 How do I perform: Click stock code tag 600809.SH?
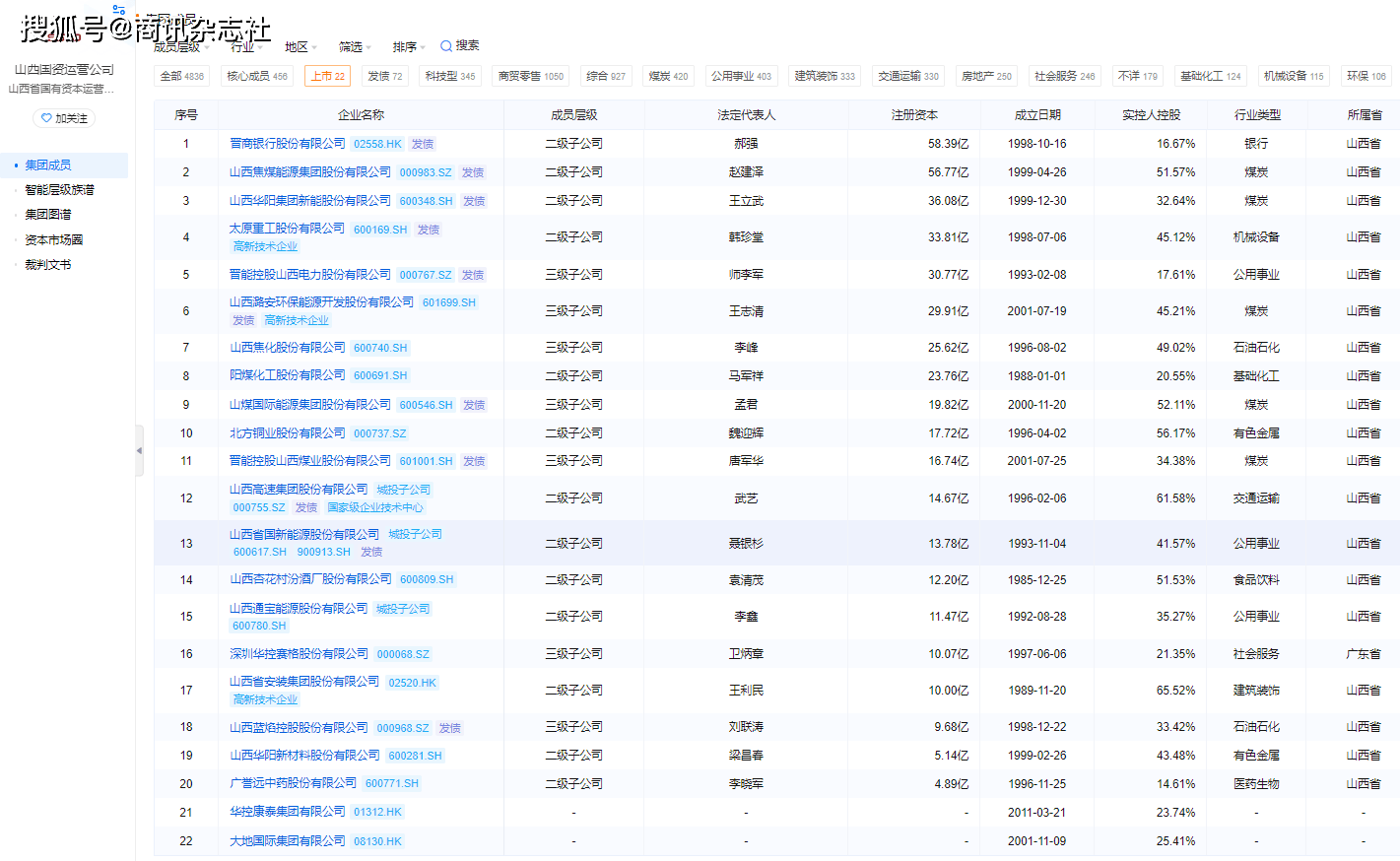[x=427, y=579]
